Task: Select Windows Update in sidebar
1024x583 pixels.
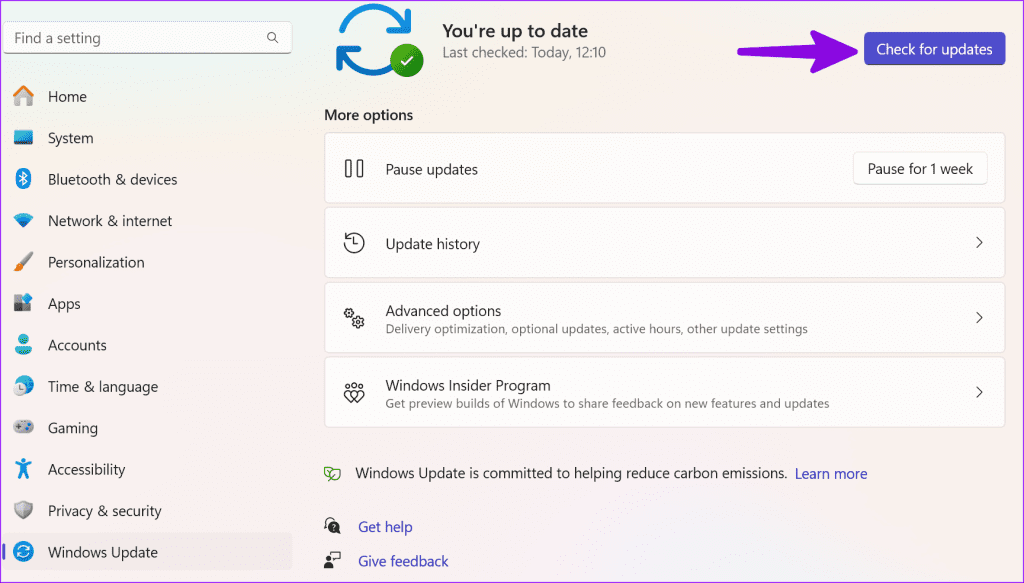Action: click(x=148, y=552)
